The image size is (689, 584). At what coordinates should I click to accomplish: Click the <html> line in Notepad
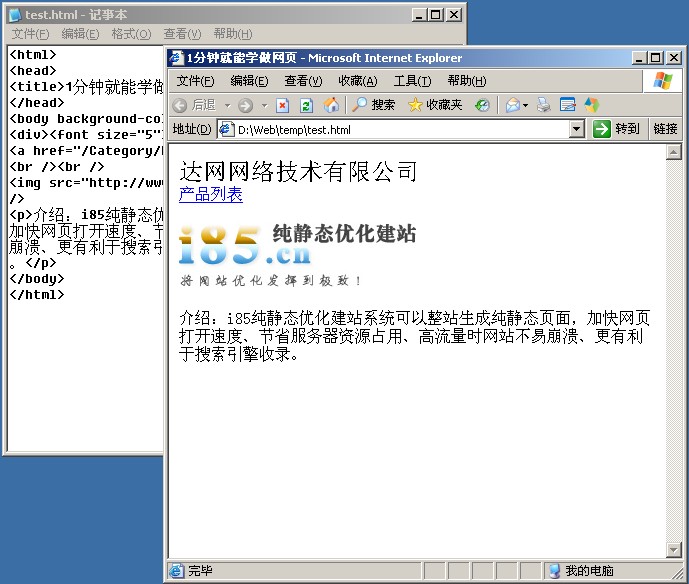(33, 54)
